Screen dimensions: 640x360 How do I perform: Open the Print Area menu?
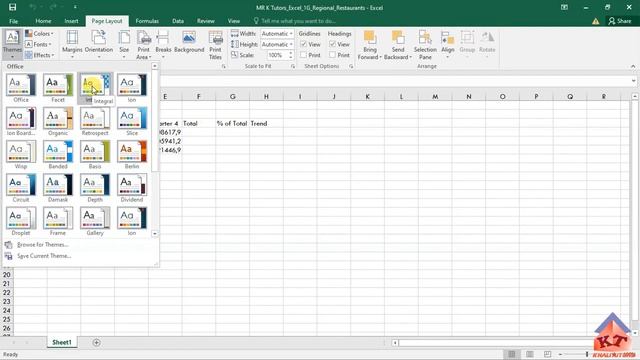[x=144, y=44]
